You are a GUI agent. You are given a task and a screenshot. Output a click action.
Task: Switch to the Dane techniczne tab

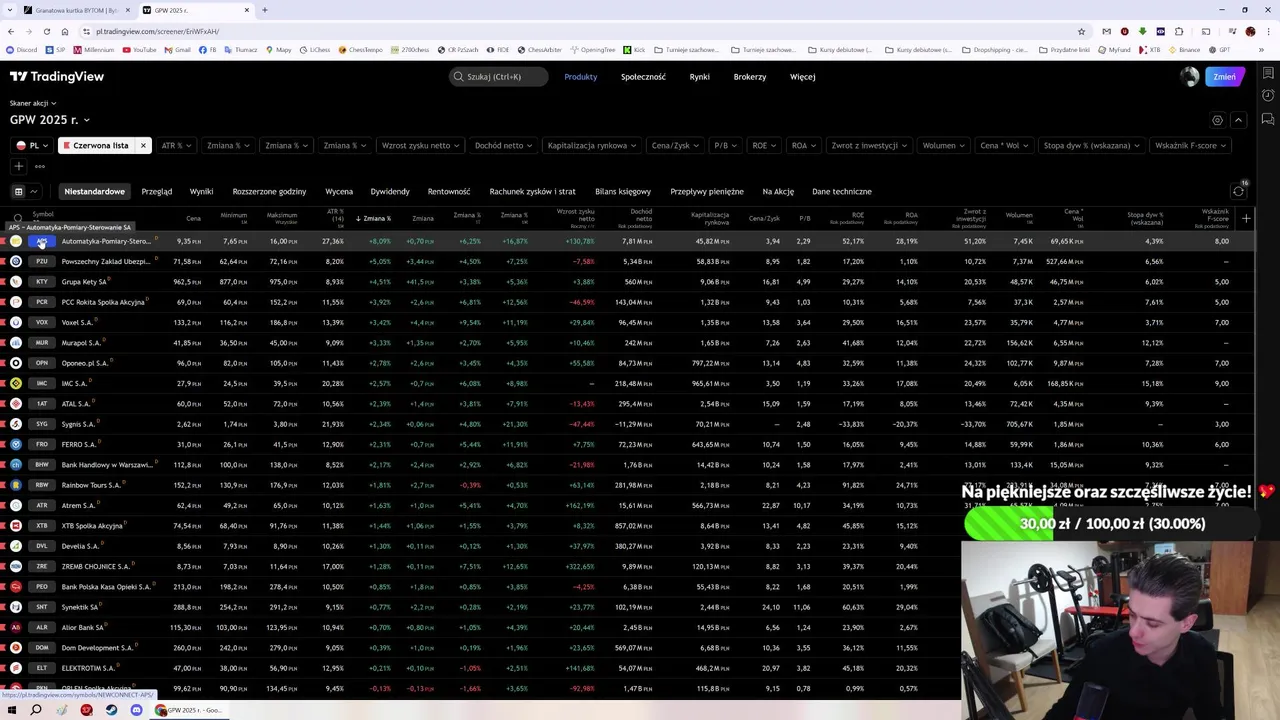(842, 191)
